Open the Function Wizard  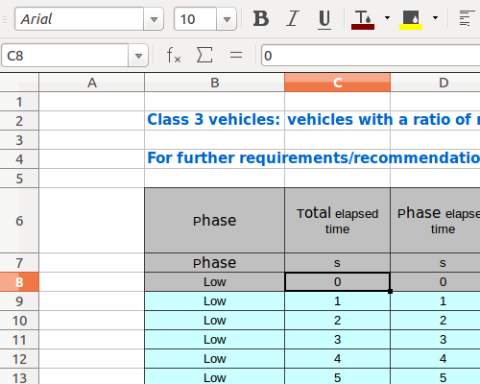tap(174, 55)
